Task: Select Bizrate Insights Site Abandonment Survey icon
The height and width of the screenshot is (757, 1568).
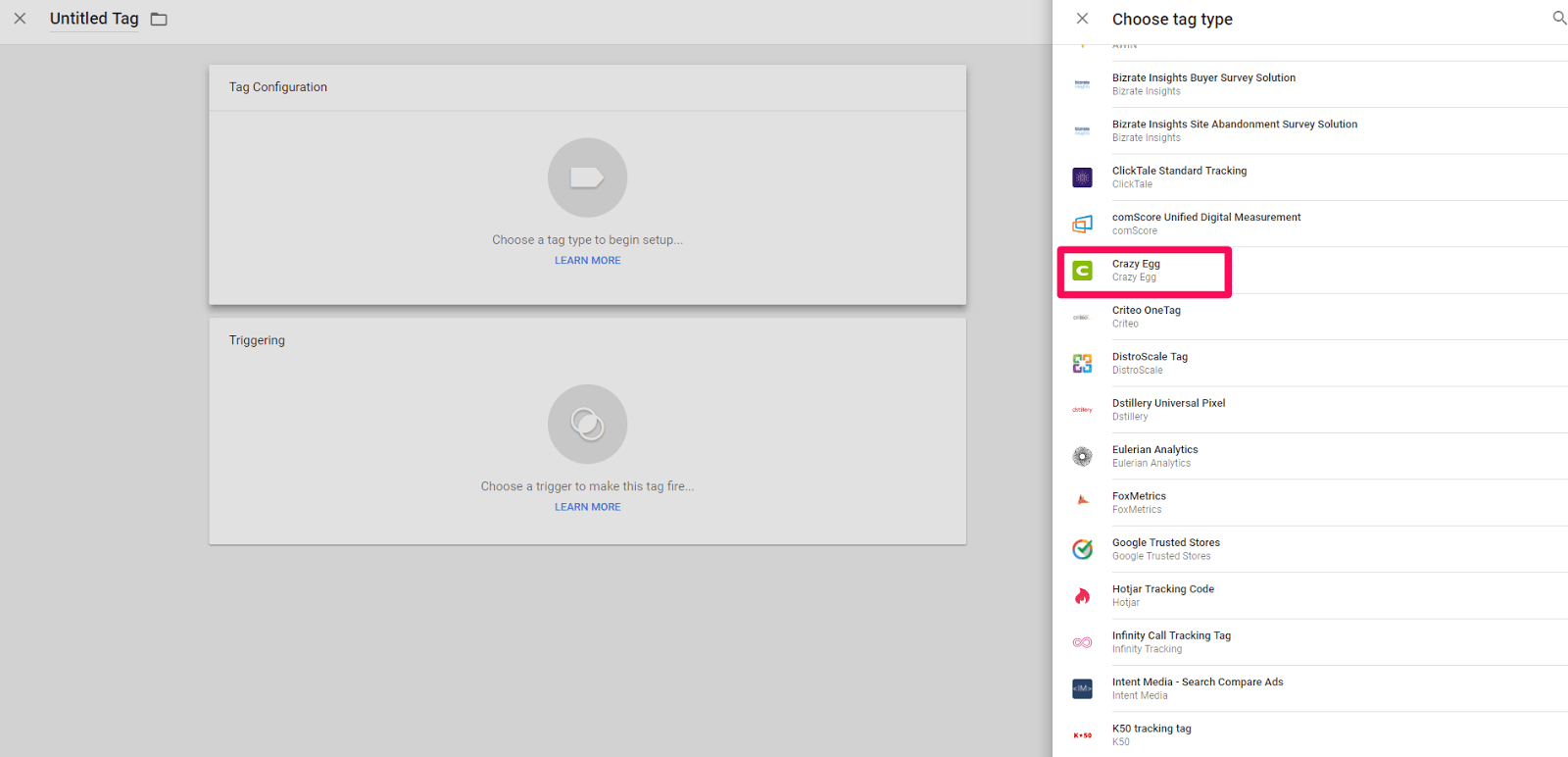Action: (x=1082, y=130)
